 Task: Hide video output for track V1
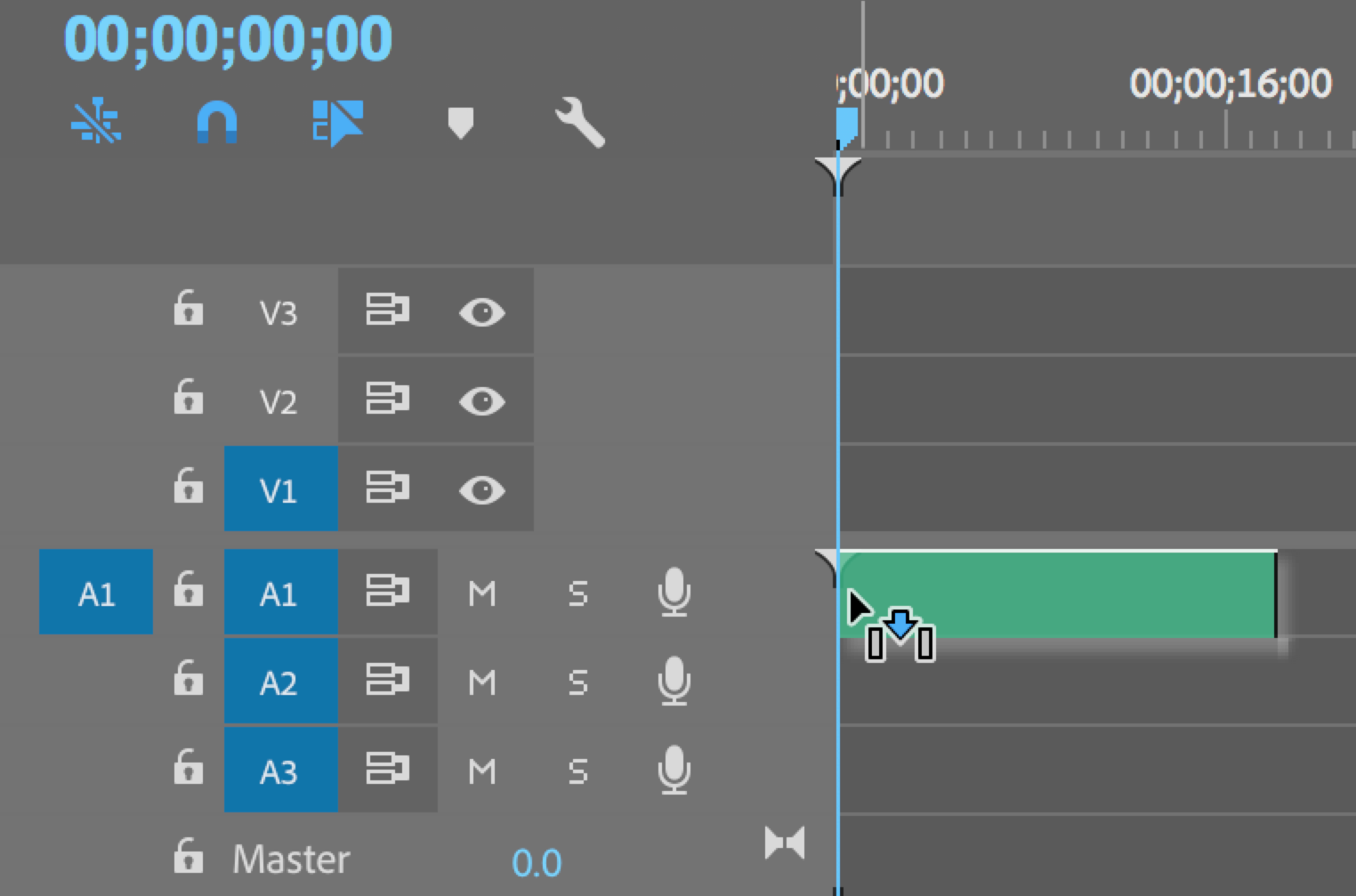tap(481, 489)
